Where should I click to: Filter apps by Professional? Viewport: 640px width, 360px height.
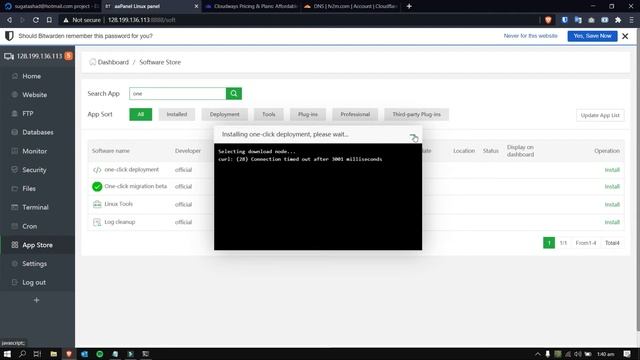point(355,114)
